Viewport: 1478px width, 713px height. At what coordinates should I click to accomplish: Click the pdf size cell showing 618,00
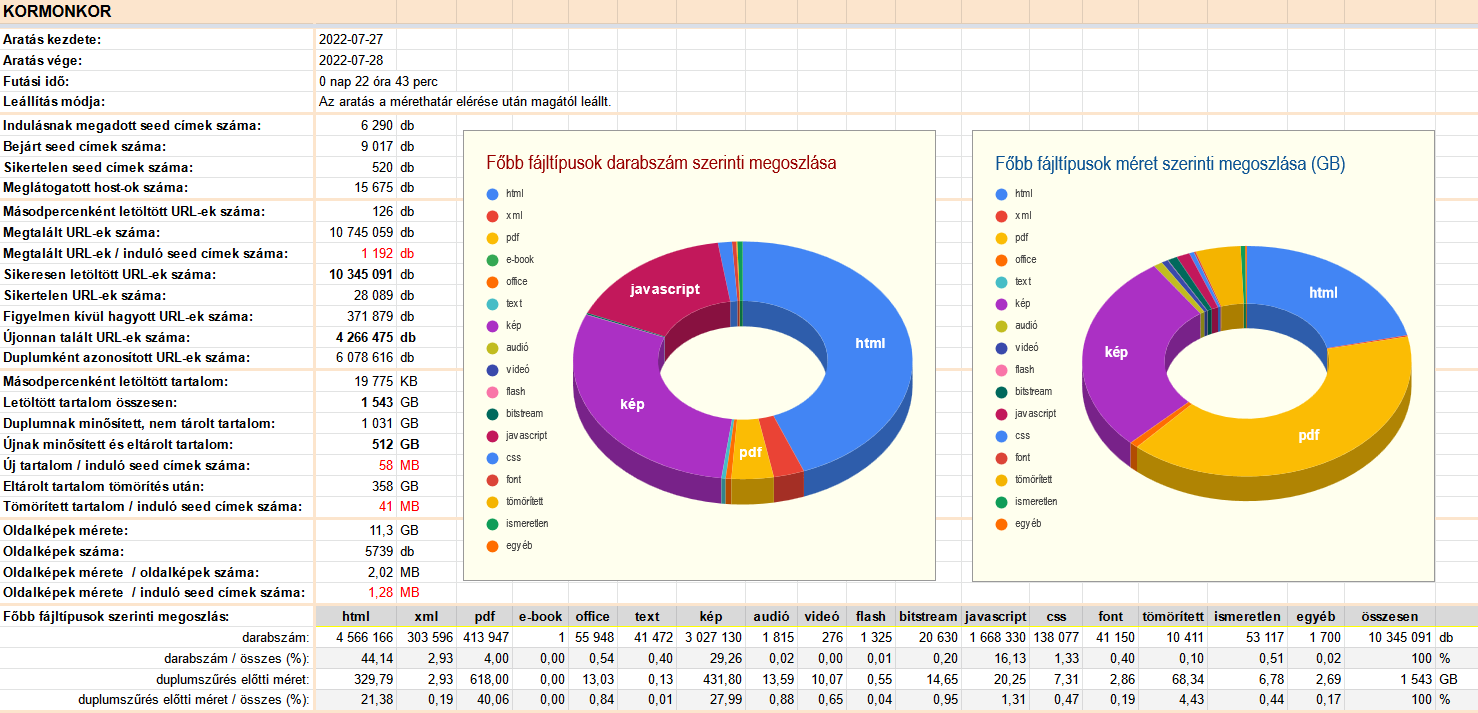[x=483, y=679]
